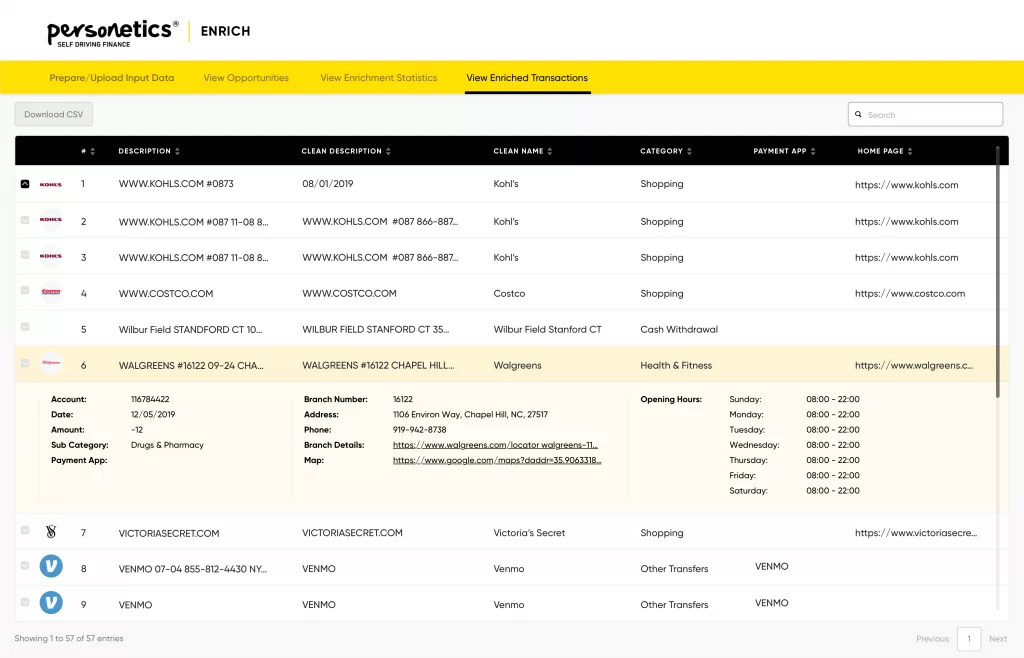Viewport: 1024px width, 658px height.
Task: Click the Walgreens logo in row 6
Action: [51, 363]
